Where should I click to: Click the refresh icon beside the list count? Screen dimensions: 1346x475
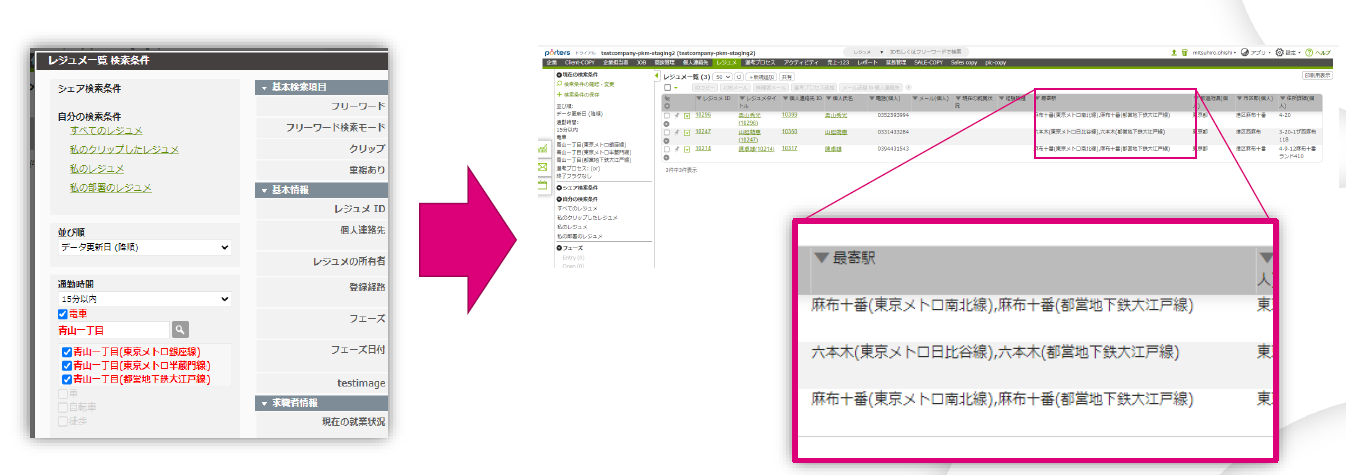(738, 76)
